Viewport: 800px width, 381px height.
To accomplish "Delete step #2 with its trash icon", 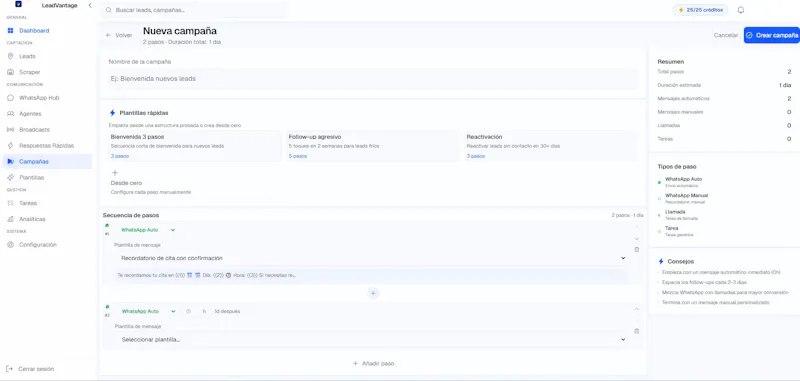I will (636, 331).
